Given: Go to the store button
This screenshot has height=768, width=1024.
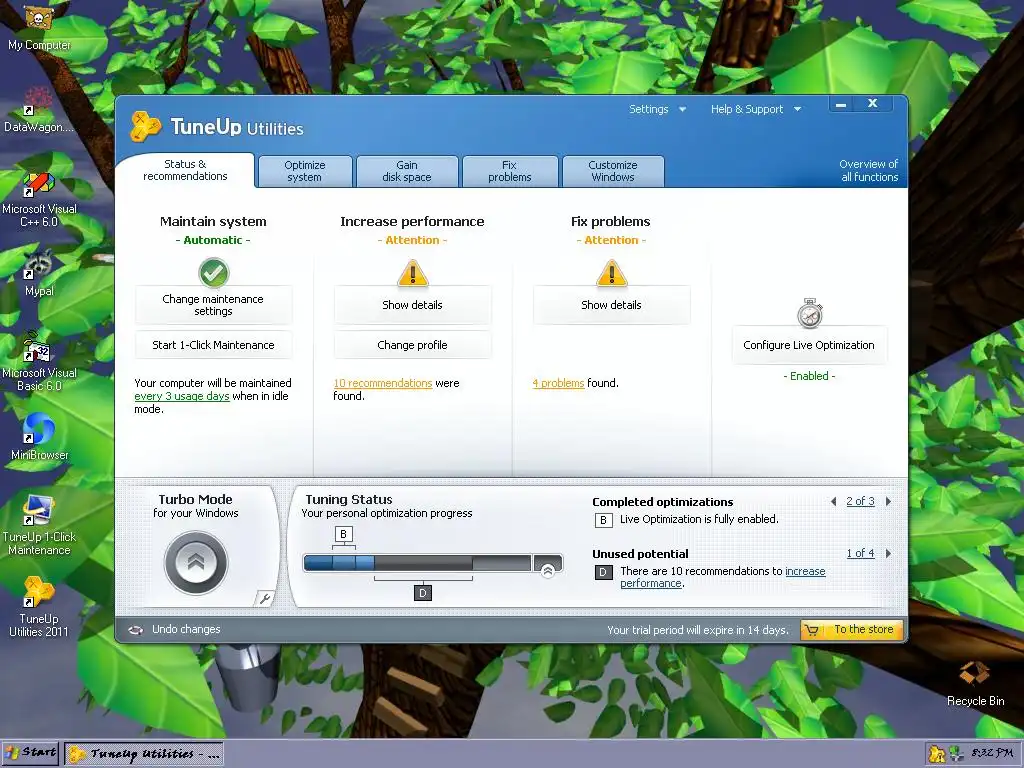Looking at the screenshot, I should point(852,630).
